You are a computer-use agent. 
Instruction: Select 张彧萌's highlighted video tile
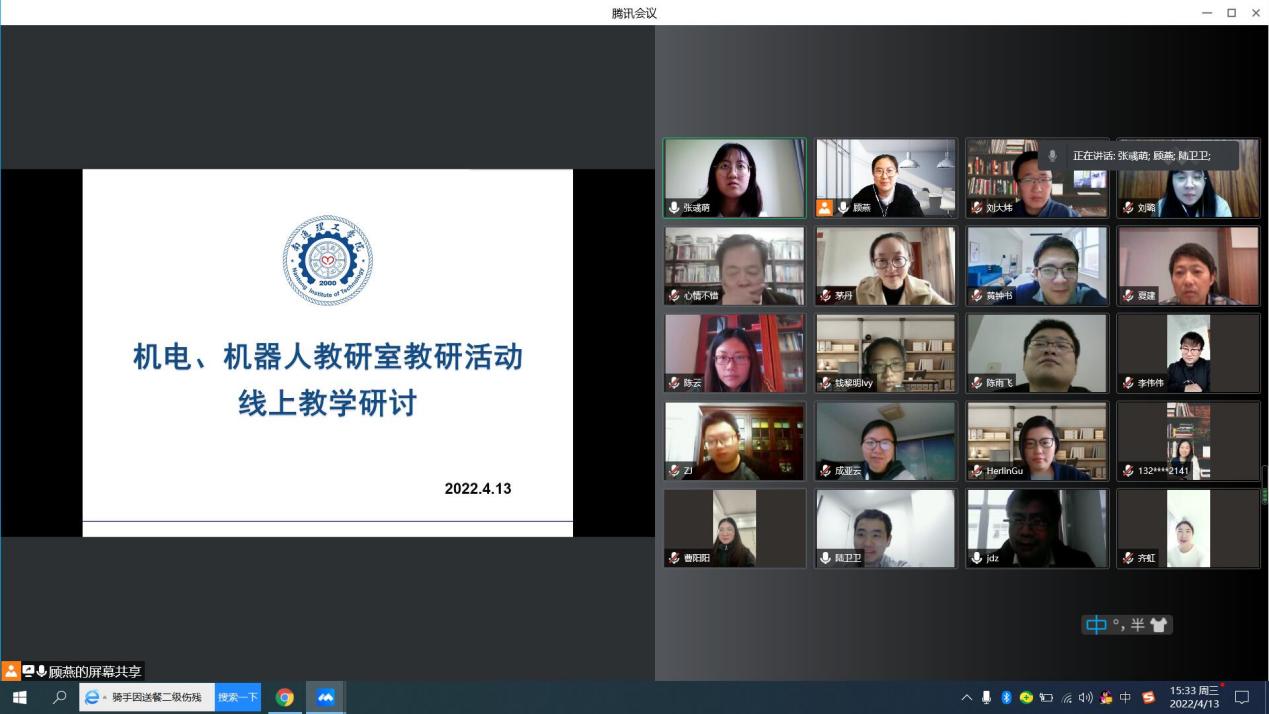(734, 178)
